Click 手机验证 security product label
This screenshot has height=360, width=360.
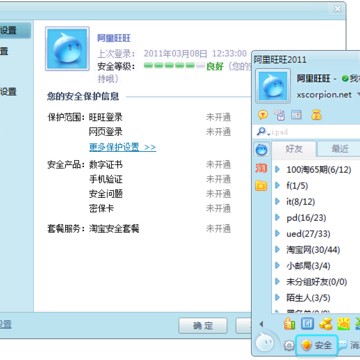pyautogui.click(x=106, y=179)
